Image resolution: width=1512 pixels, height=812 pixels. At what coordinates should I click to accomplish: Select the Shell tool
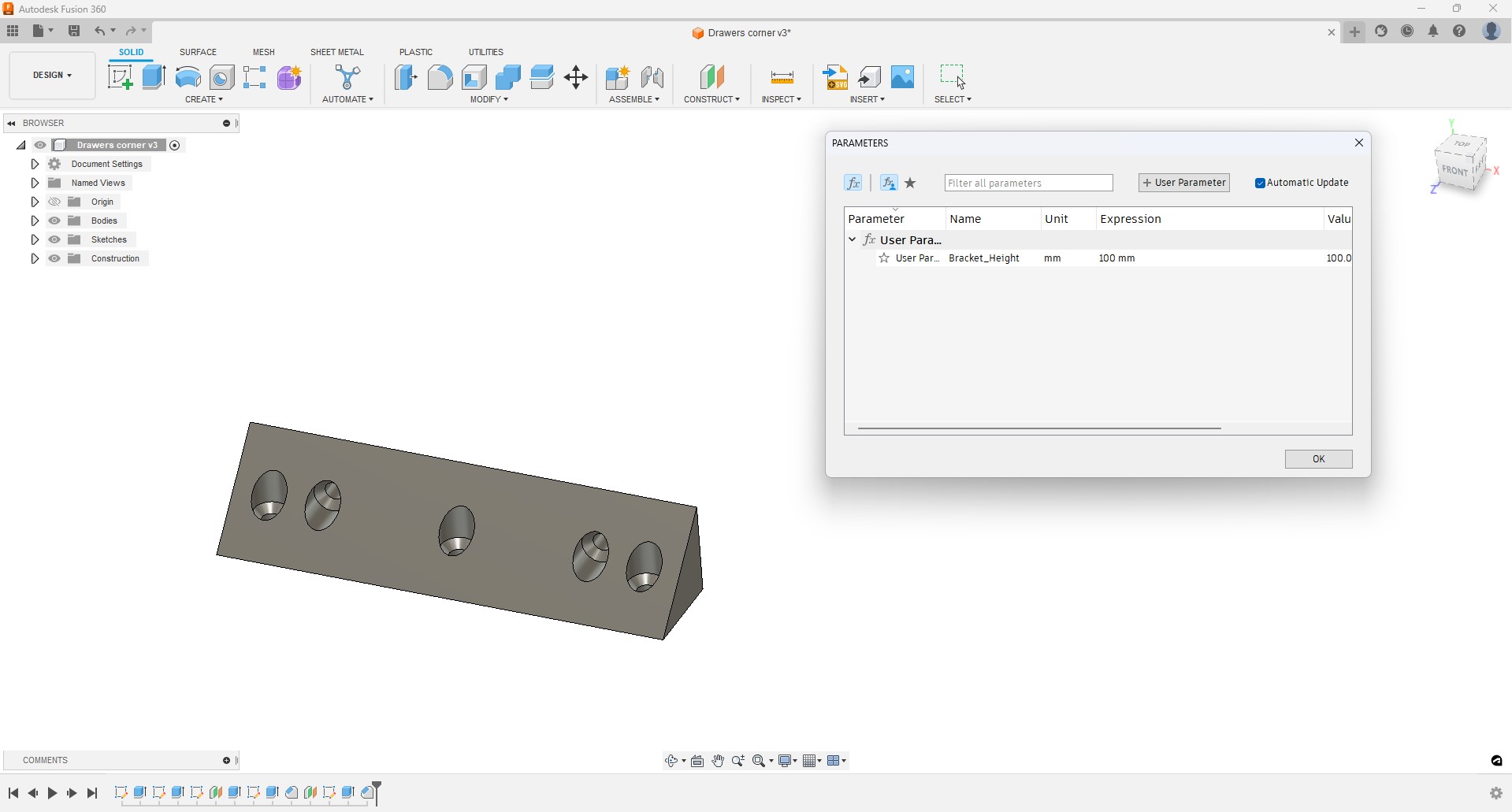point(474,77)
